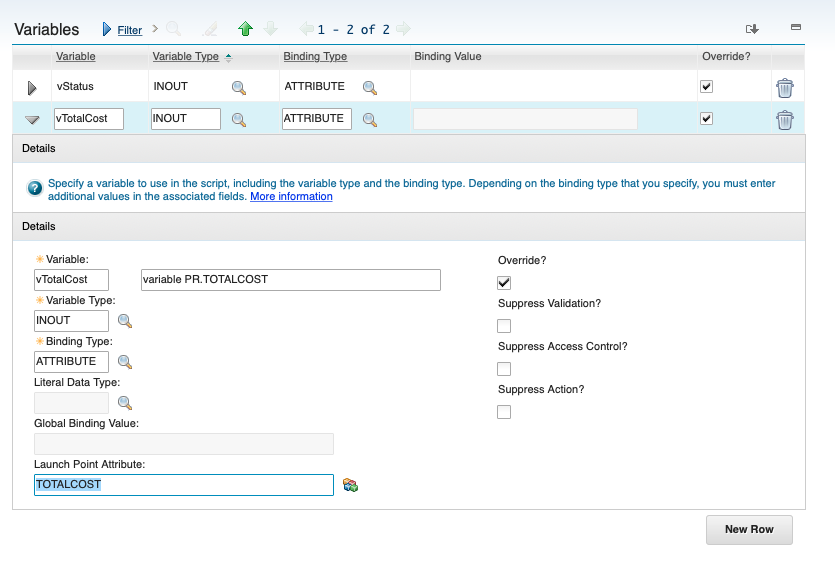835x561 pixels.
Task: Collapse details for vTotalCost row
Action: coord(32,120)
